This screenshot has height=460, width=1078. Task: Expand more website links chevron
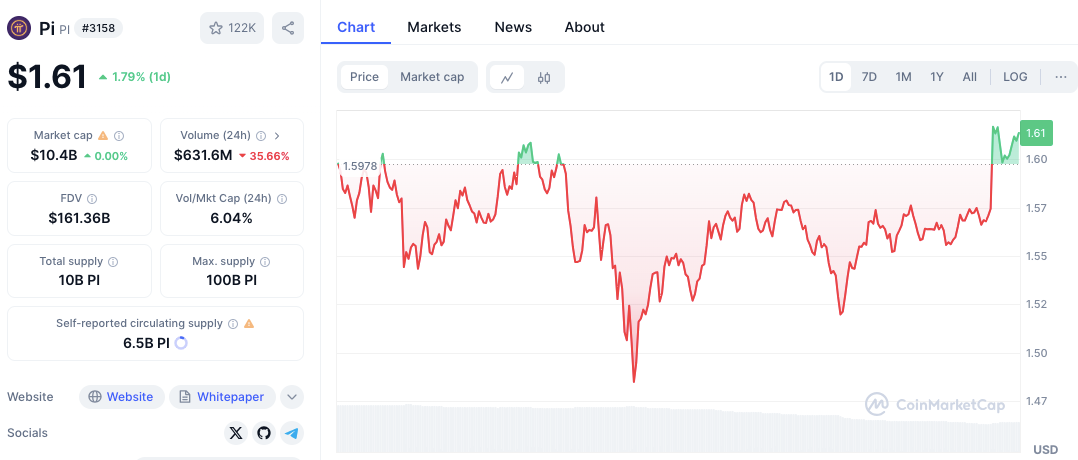tap(291, 397)
